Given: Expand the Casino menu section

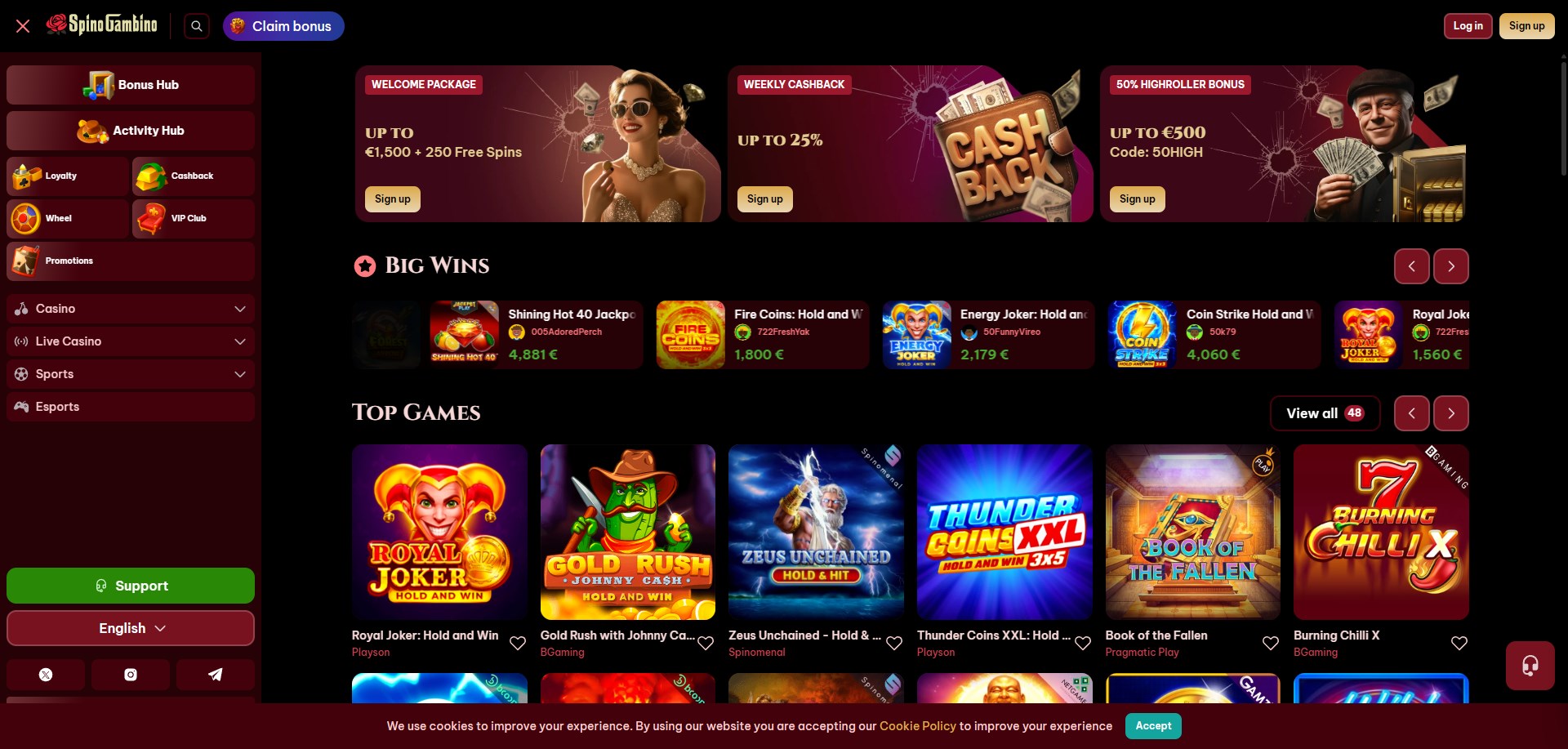Looking at the screenshot, I should (131, 309).
